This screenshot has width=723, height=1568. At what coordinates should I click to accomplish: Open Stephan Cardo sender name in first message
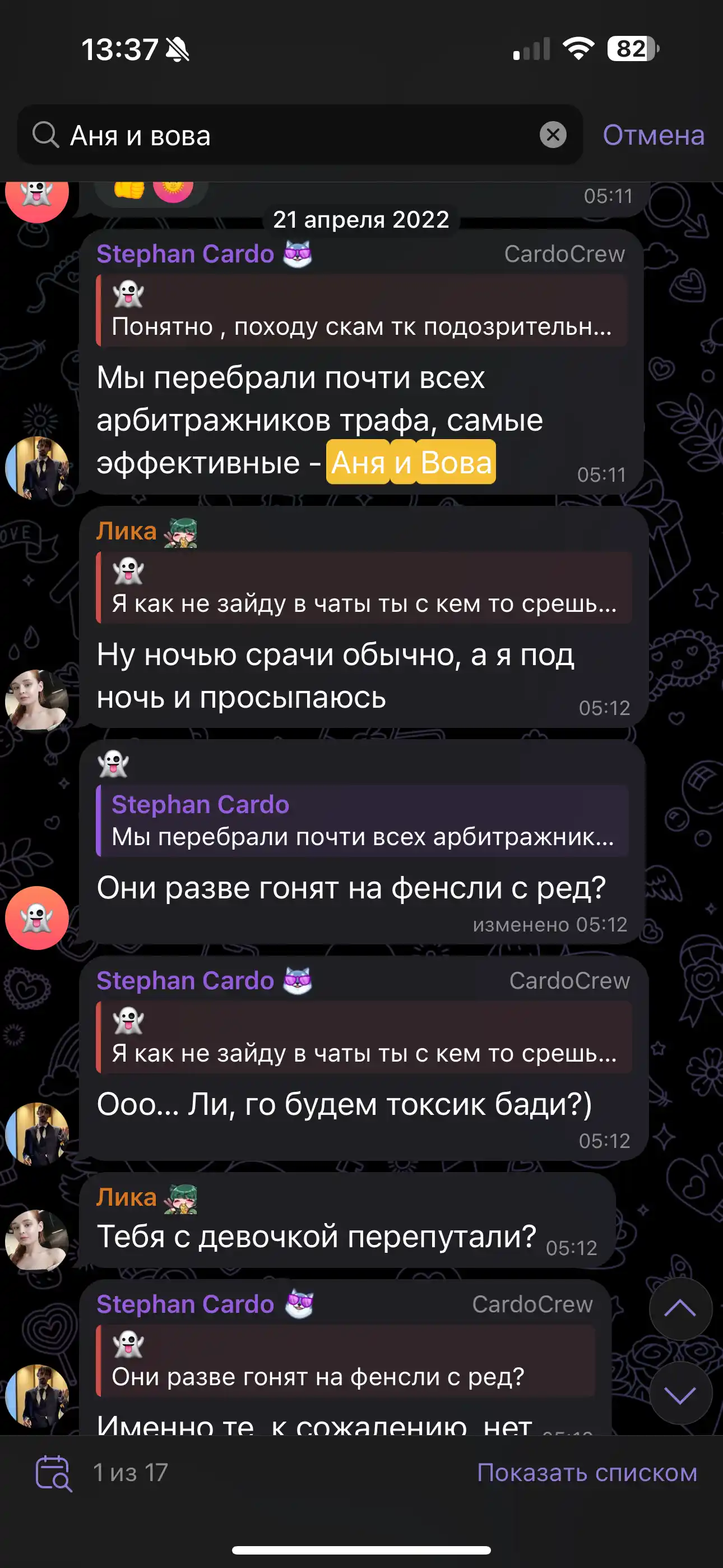185,254
